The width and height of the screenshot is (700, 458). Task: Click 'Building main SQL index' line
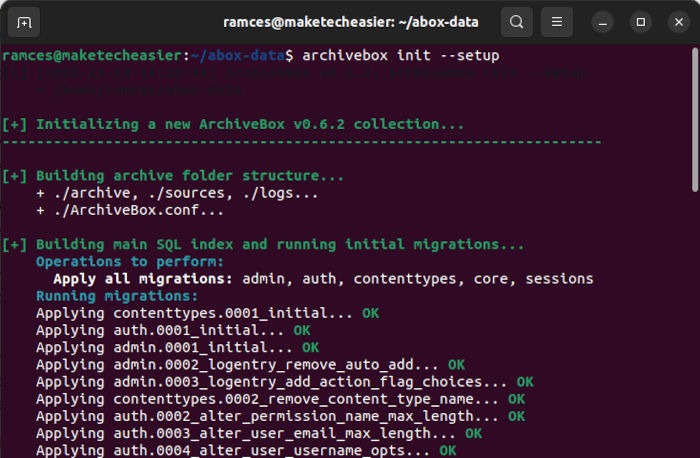pyautogui.click(x=263, y=245)
